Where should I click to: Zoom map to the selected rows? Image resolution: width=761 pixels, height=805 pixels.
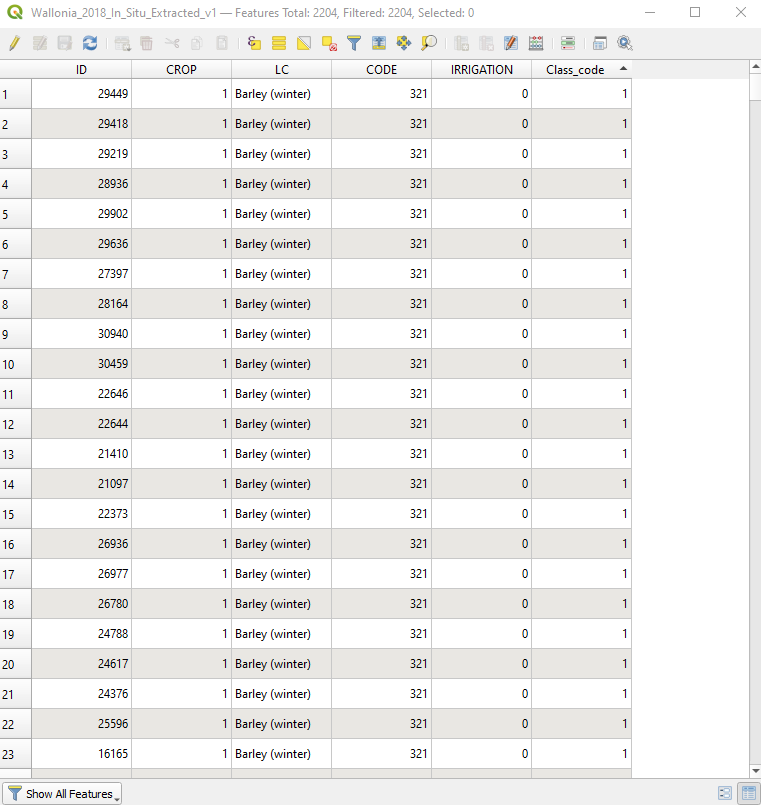[x=429, y=43]
